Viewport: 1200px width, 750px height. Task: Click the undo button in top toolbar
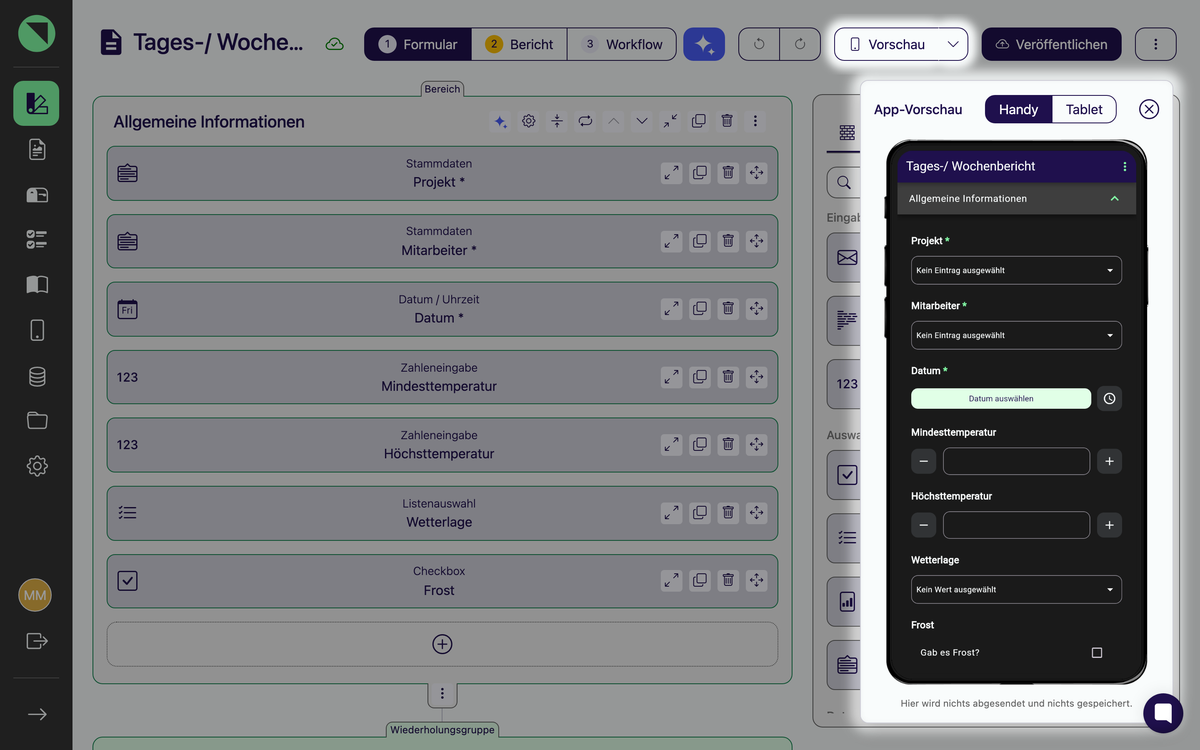759,44
